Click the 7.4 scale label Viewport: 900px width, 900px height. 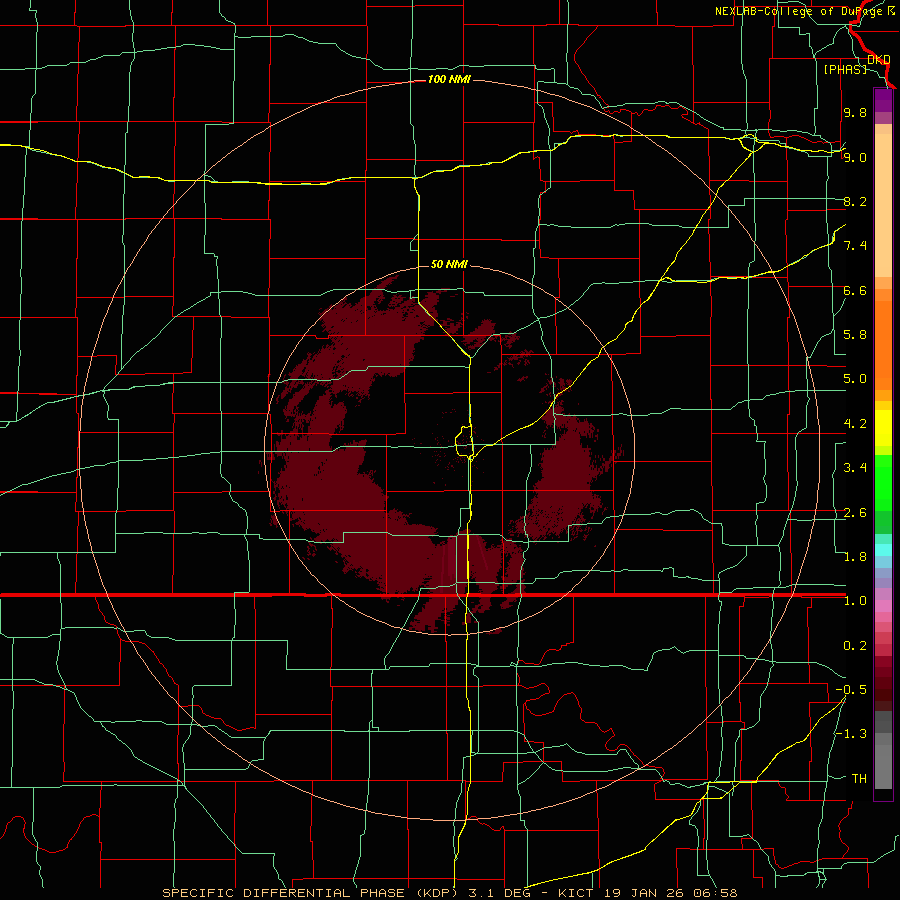[x=855, y=246]
